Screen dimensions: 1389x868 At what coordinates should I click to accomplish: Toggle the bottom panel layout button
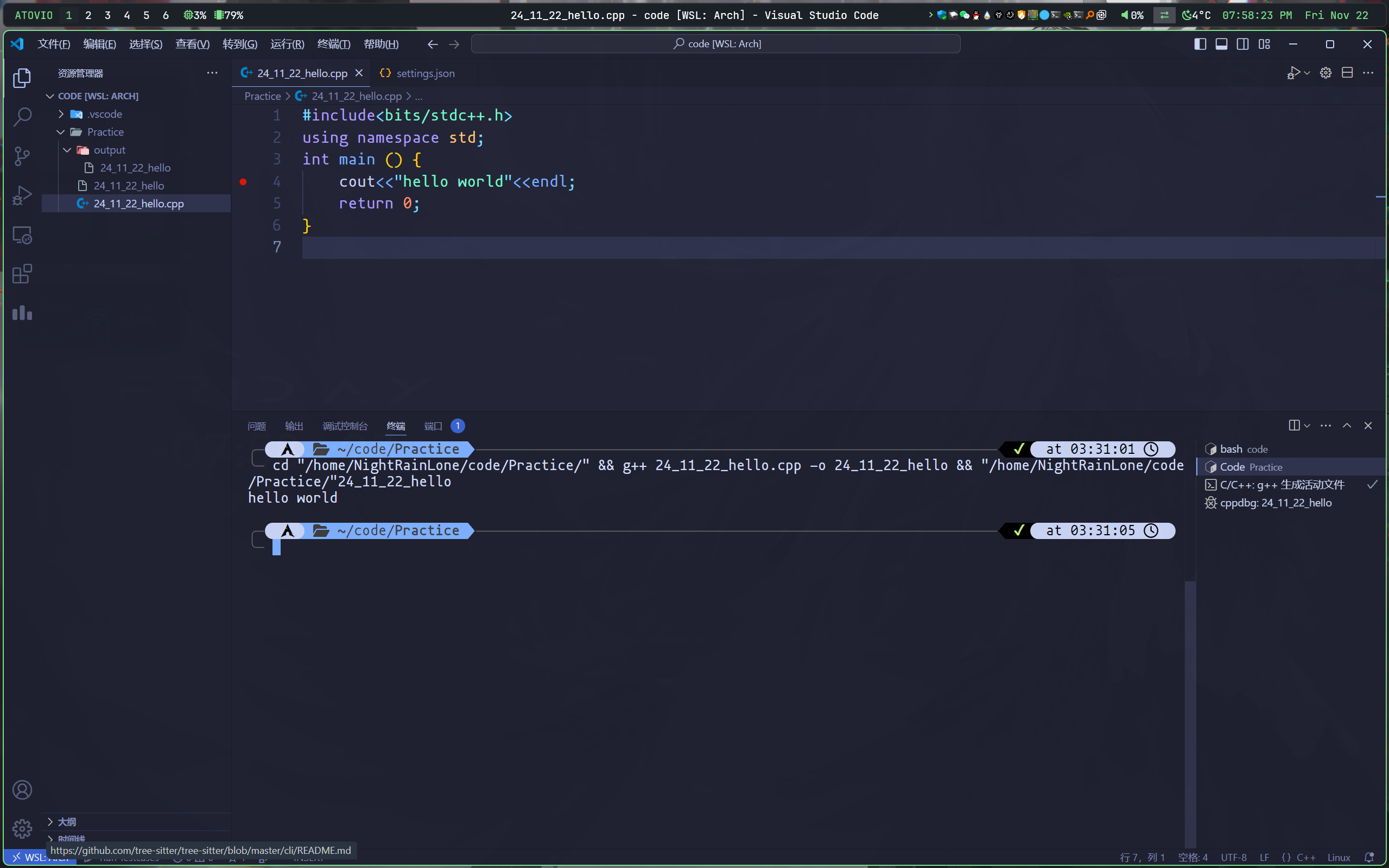tap(1221, 44)
